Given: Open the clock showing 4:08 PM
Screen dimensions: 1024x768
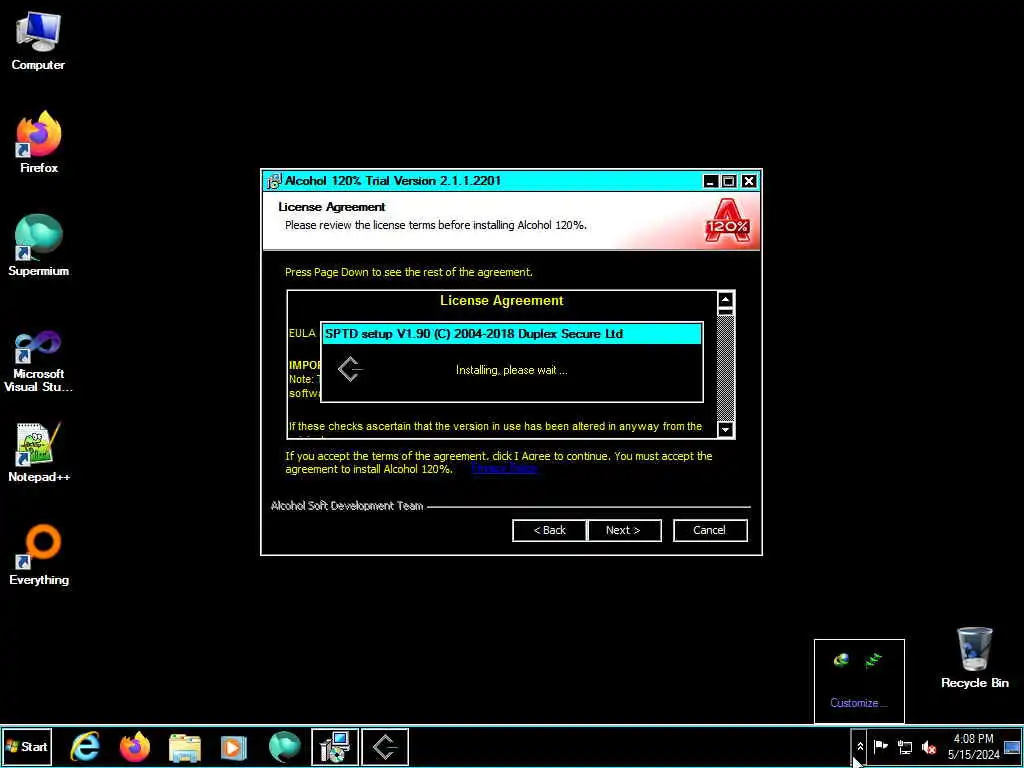Looking at the screenshot, I should click(x=973, y=746).
